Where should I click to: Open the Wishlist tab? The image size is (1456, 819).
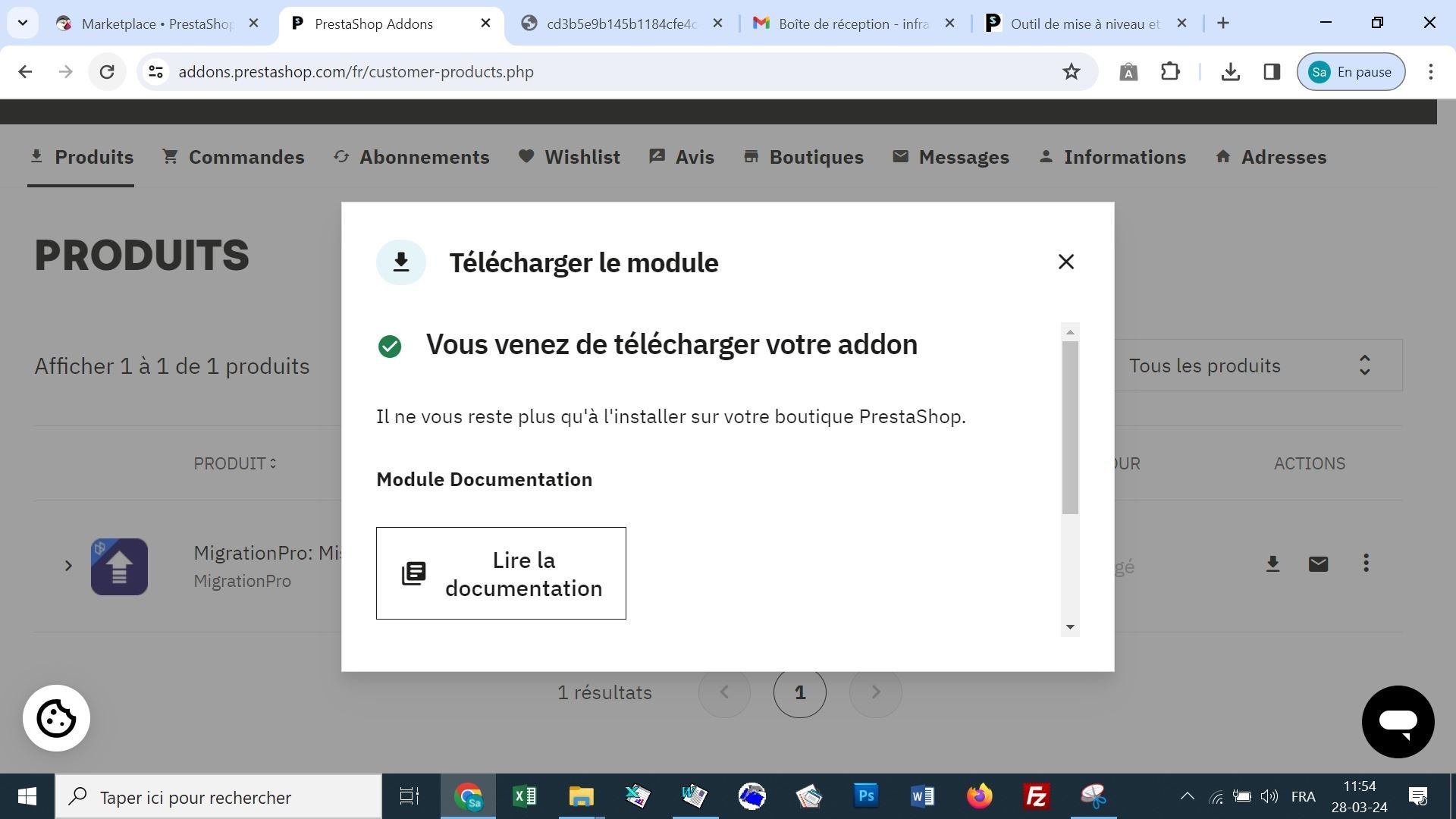tap(570, 157)
